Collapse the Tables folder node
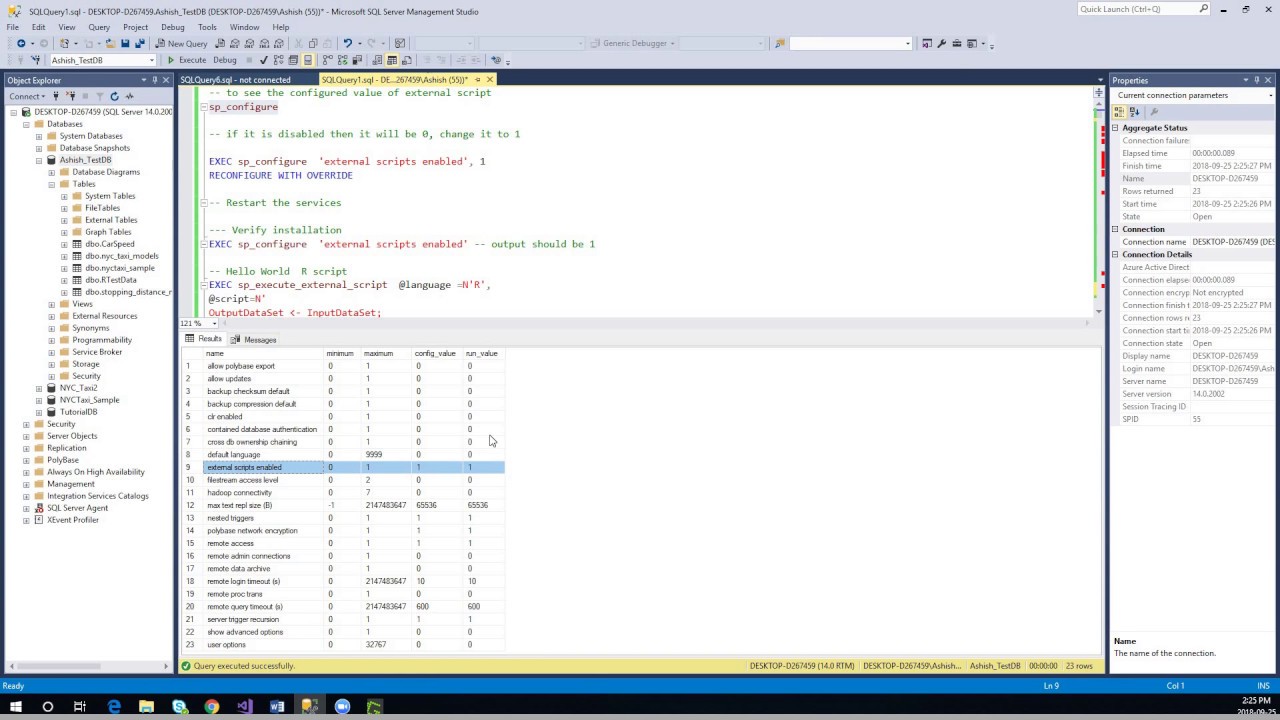Screen dimensions: 1280x720 52,184
